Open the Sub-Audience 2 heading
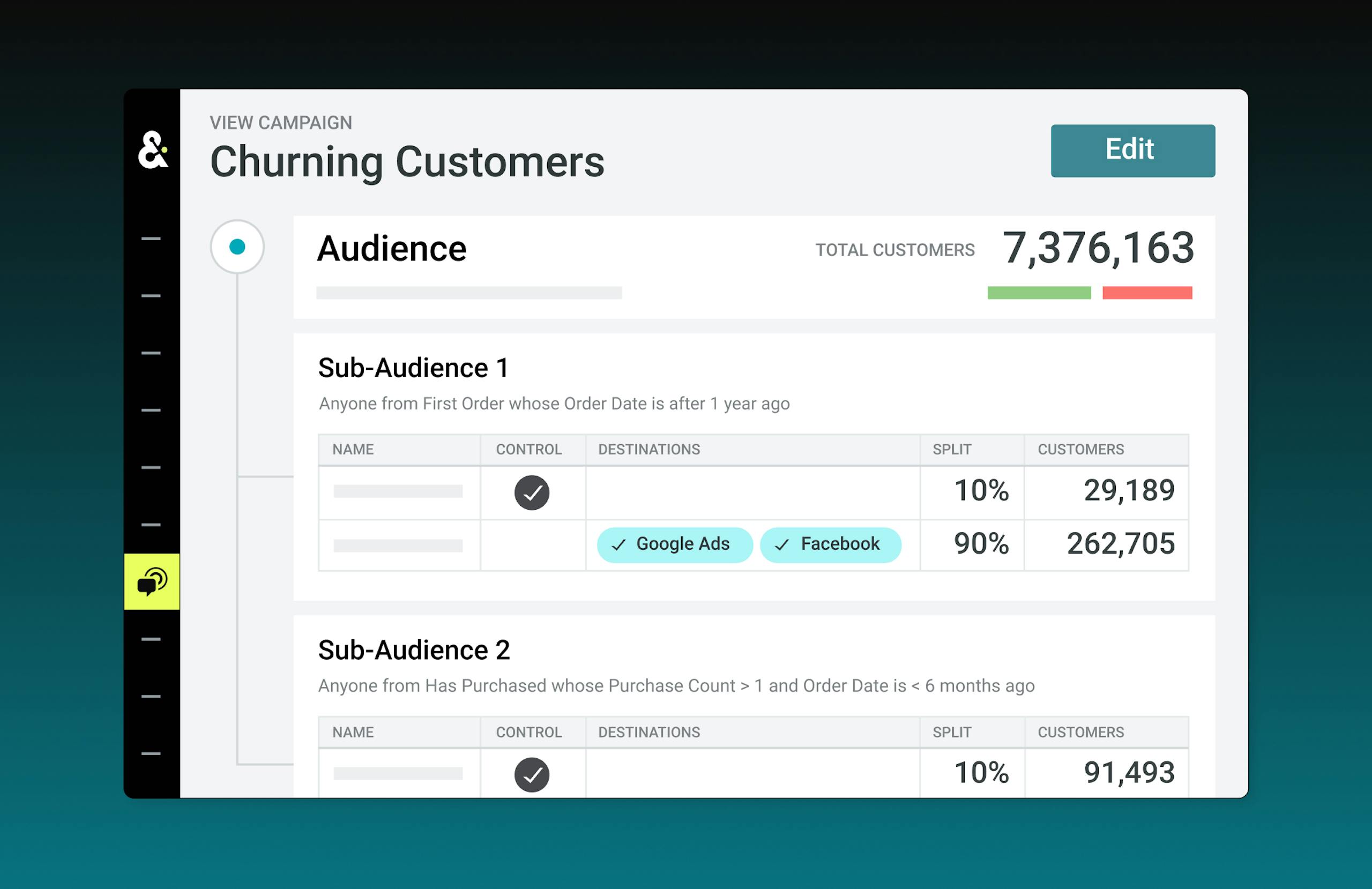 414,651
